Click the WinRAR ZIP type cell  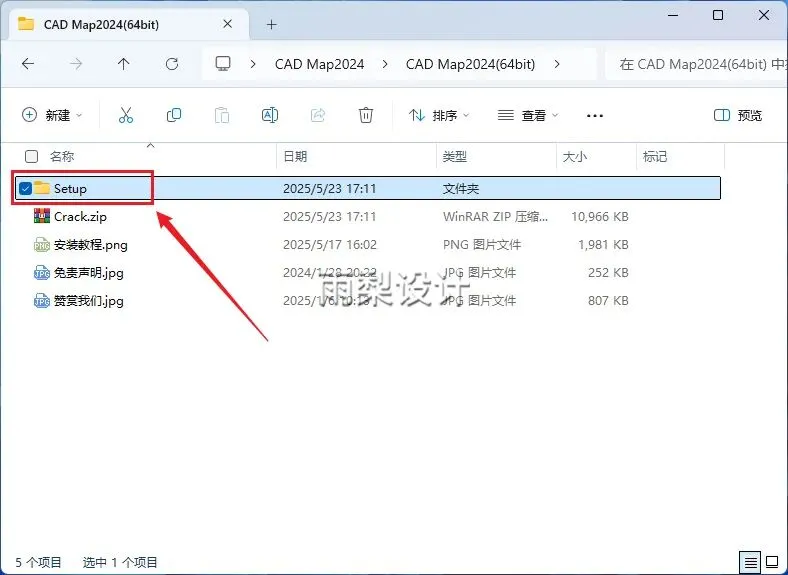pyautogui.click(x=496, y=217)
